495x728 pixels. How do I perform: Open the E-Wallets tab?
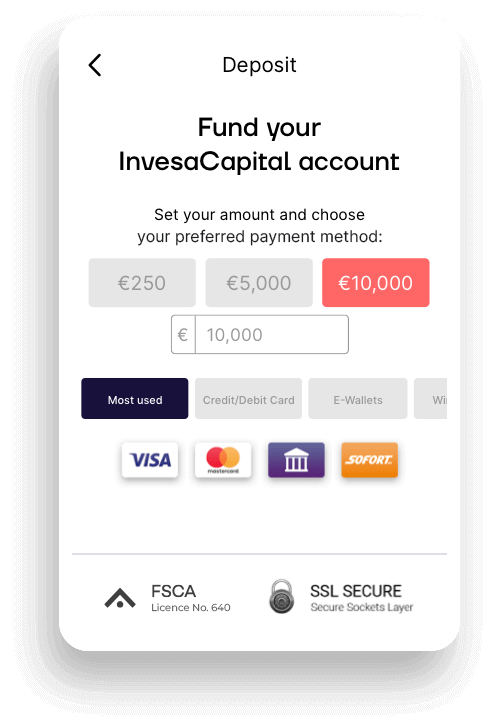(358, 399)
